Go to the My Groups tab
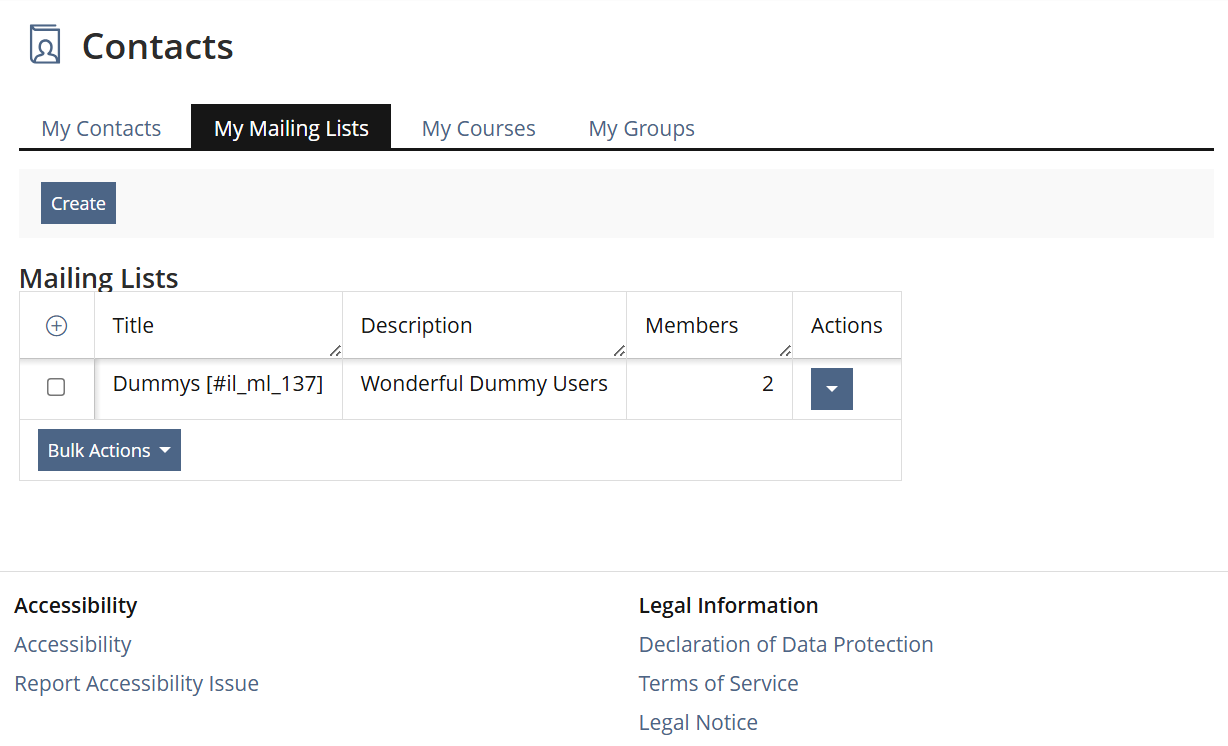1228x746 pixels. click(x=641, y=129)
